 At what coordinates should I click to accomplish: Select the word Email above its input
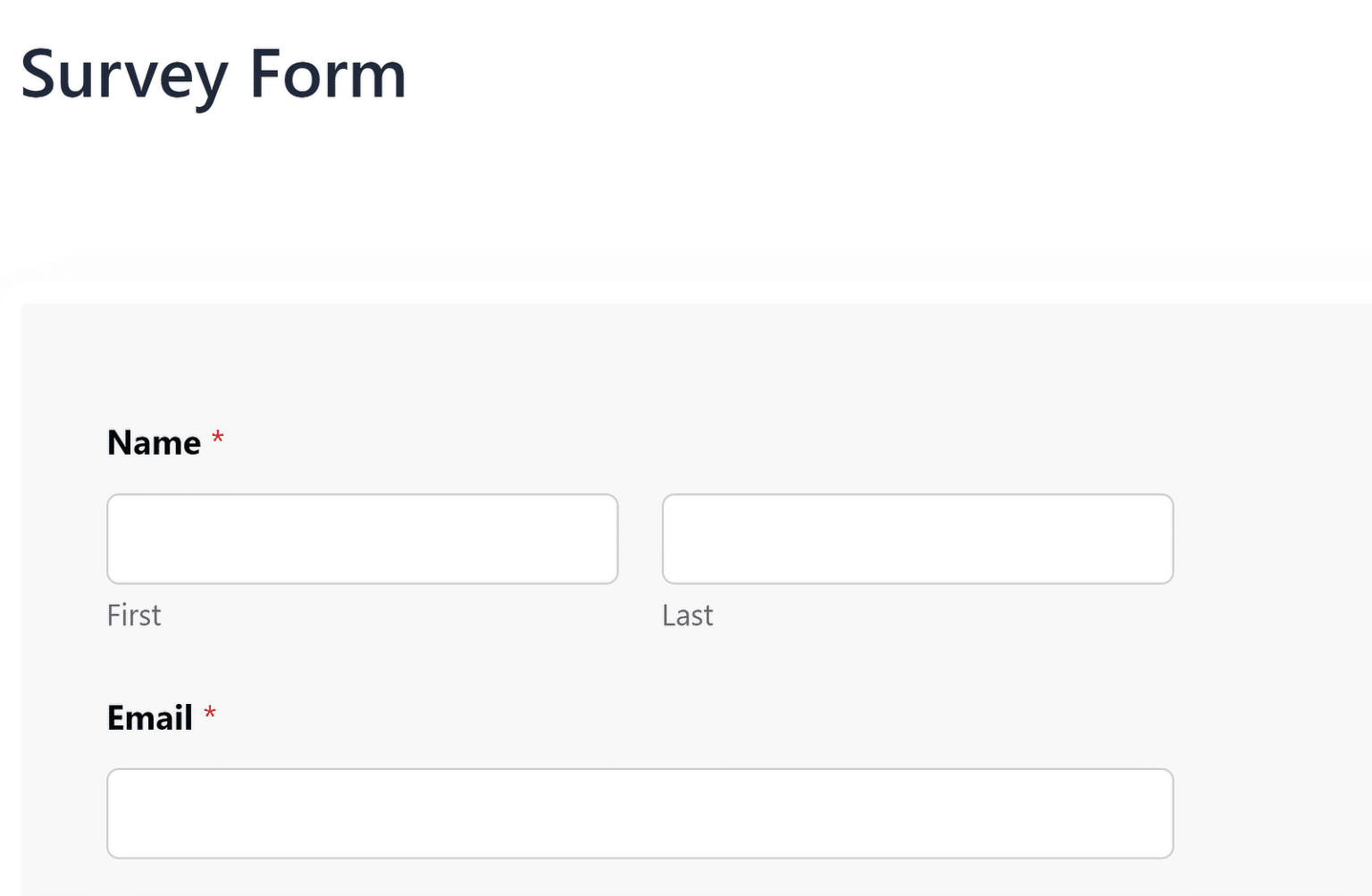(x=149, y=716)
